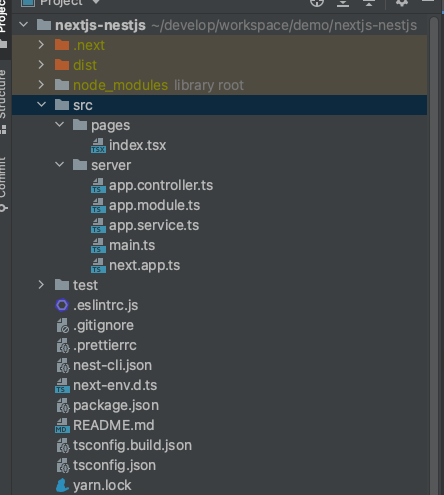Image resolution: width=444 pixels, height=495 pixels.
Task: Open the next-env.d.ts file
Action: (115, 385)
